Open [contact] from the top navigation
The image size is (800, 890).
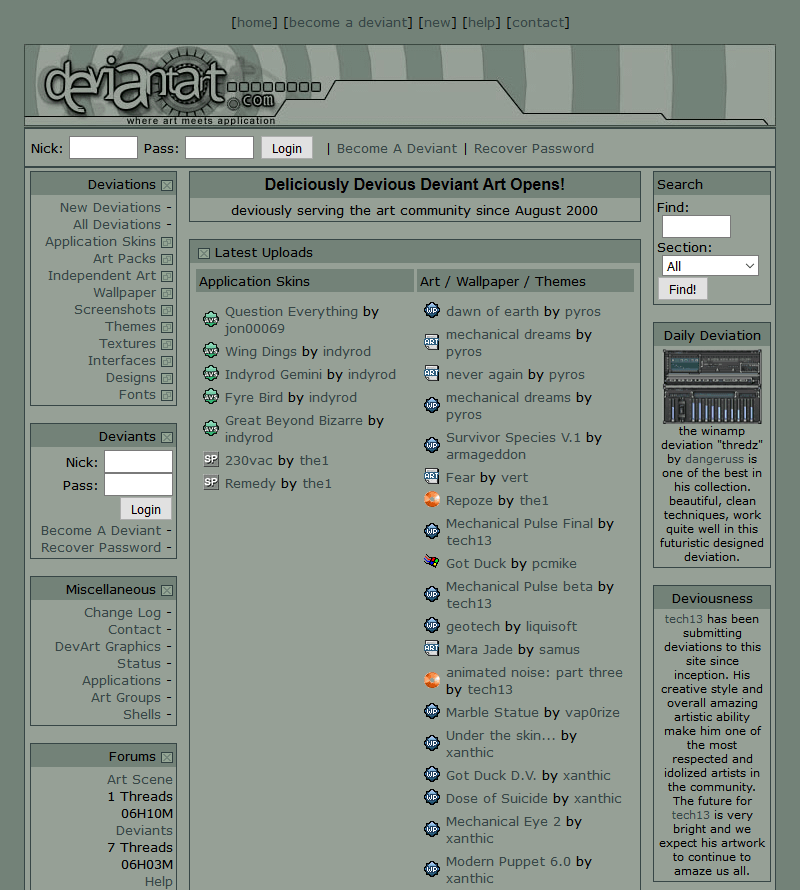tap(538, 22)
